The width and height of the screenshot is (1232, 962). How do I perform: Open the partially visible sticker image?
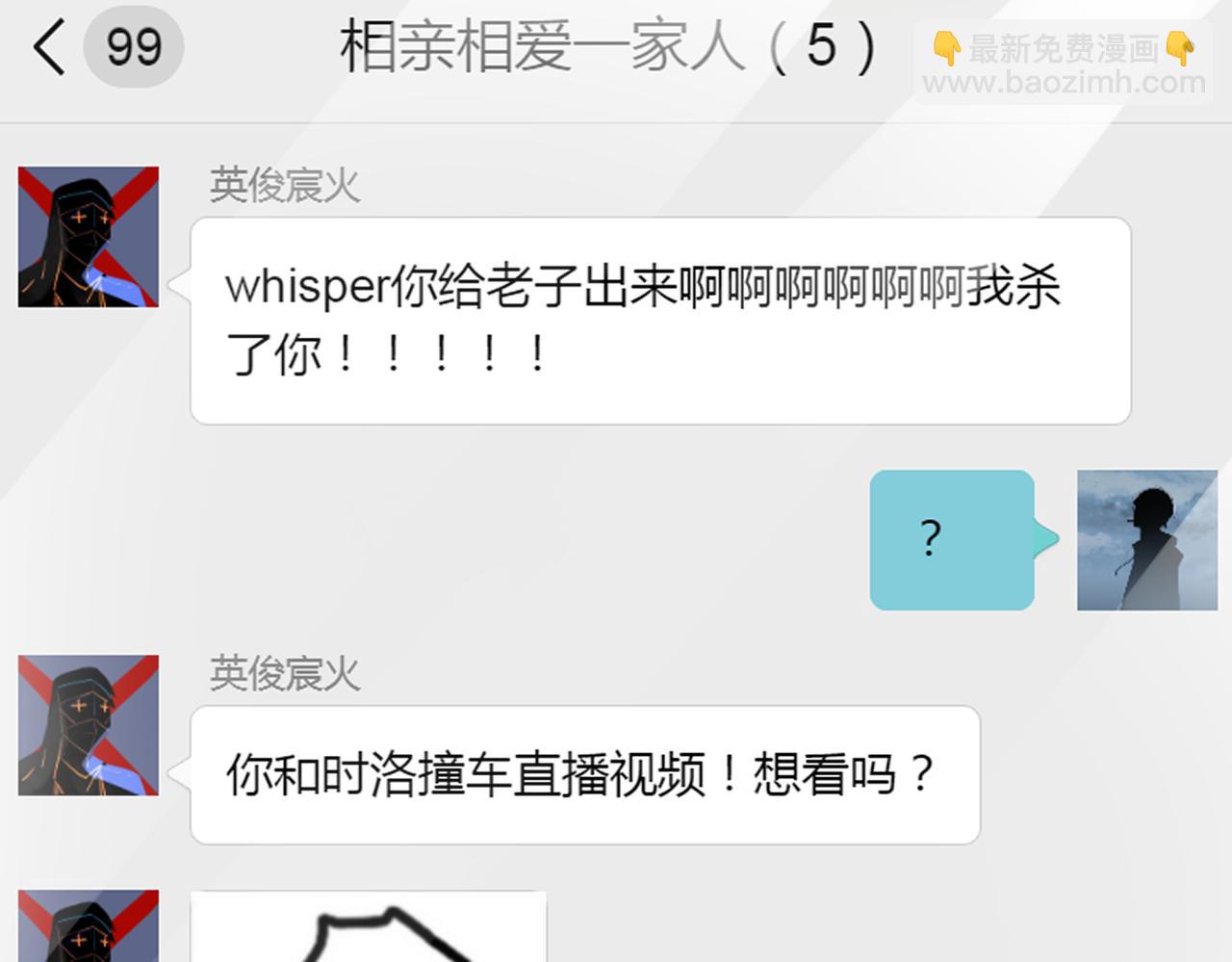(x=369, y=926)
